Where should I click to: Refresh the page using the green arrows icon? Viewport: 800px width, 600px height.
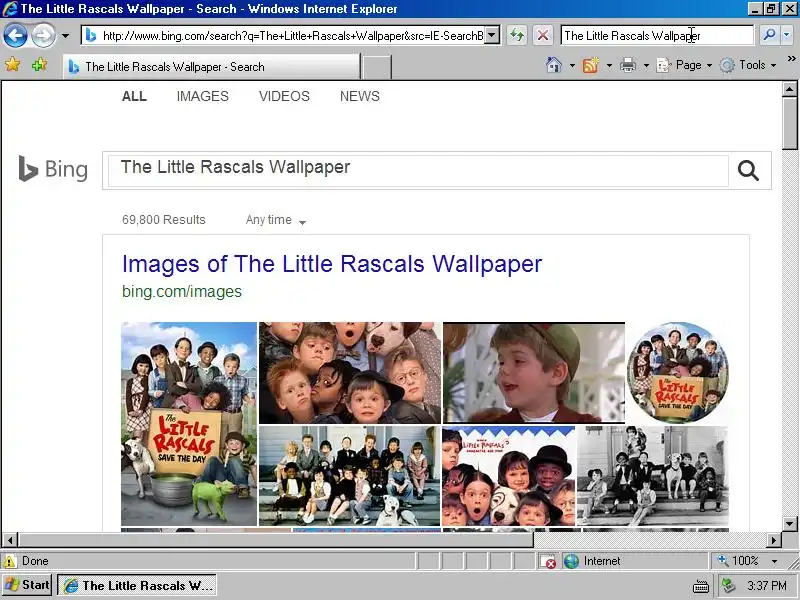517,36
